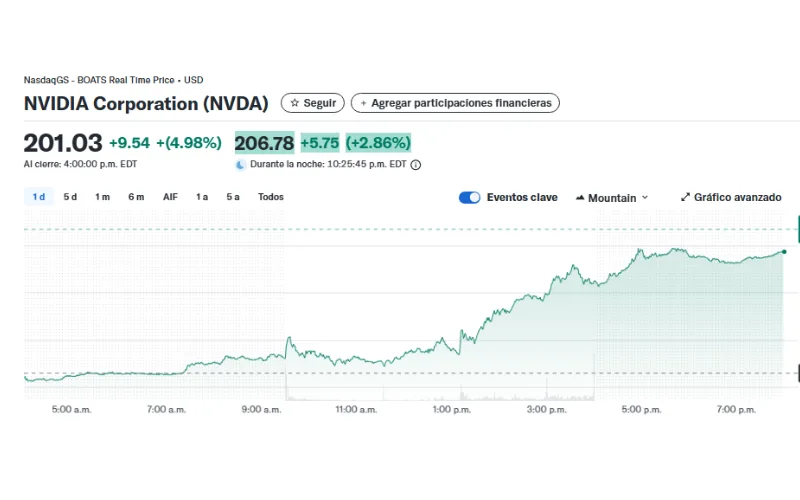Click the plus icon before Agregar participaciones
Viewport: 800px width, 500px height.
pos(362,103)
